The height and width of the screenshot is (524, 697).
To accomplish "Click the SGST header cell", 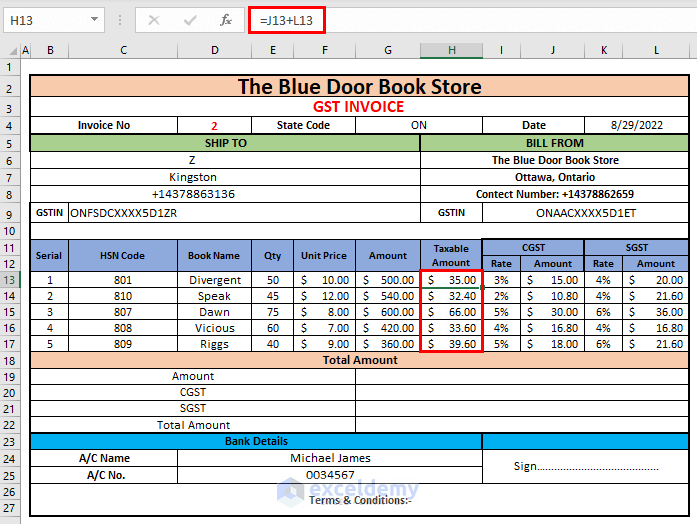I will [637, 248].
